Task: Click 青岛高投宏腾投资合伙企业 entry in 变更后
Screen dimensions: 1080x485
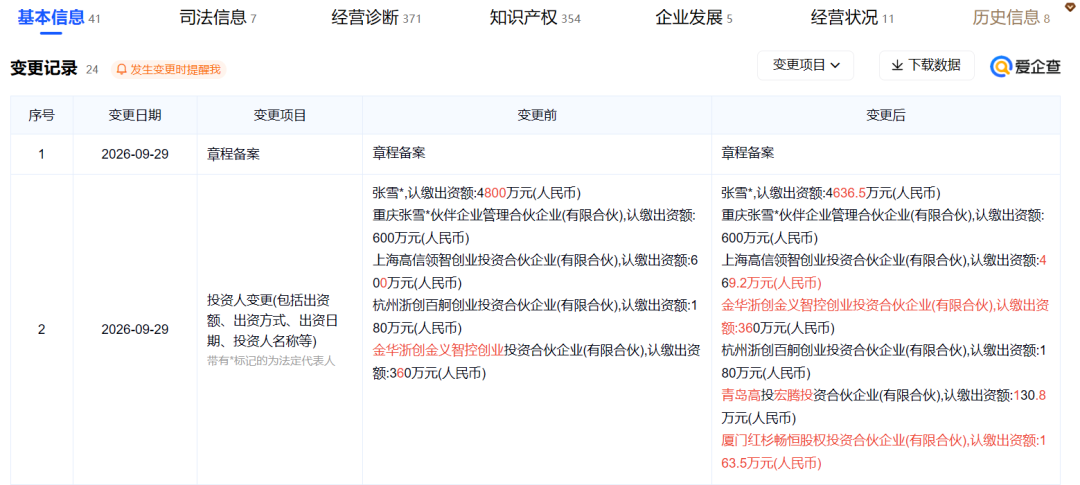Action: (884, 406)
